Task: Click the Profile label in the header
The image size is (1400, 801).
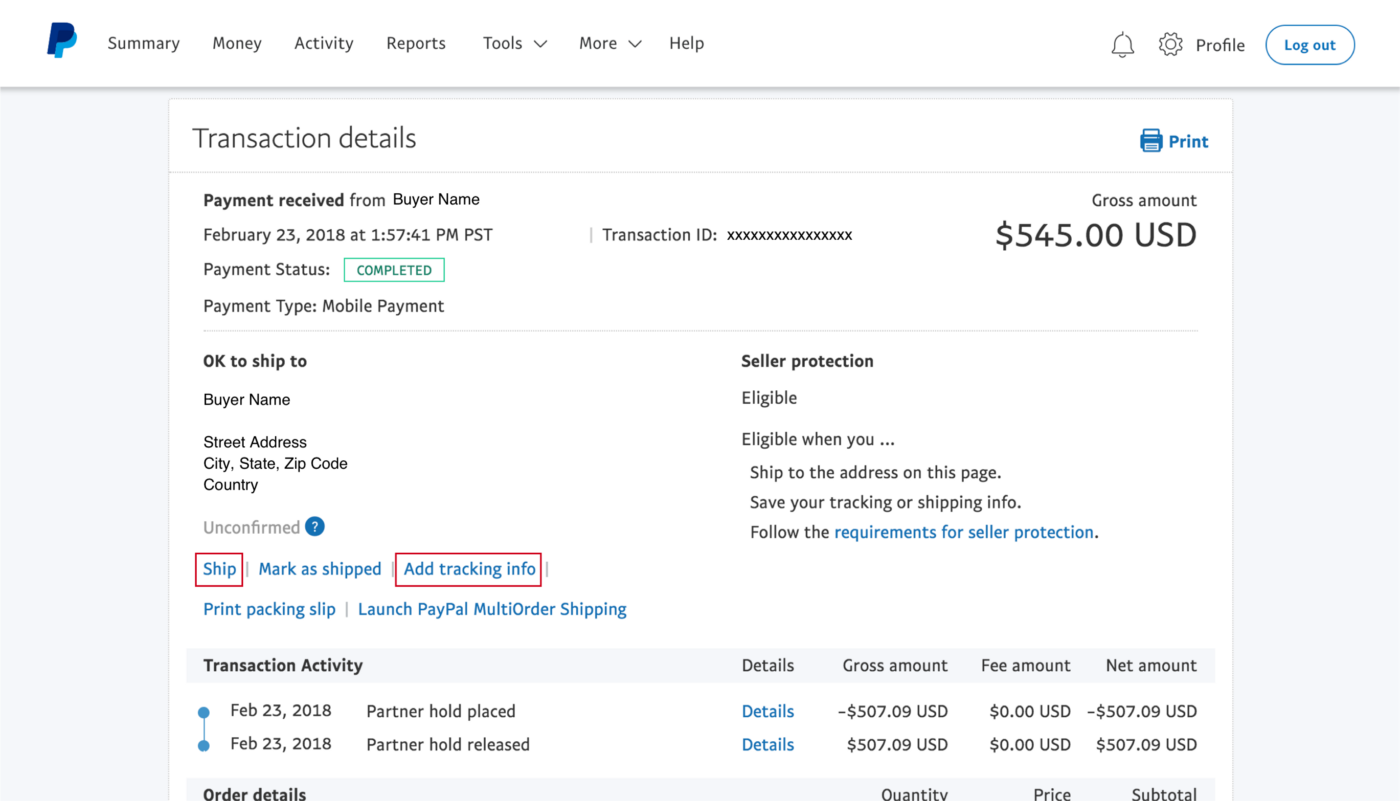Action: tap(1220, 44)
